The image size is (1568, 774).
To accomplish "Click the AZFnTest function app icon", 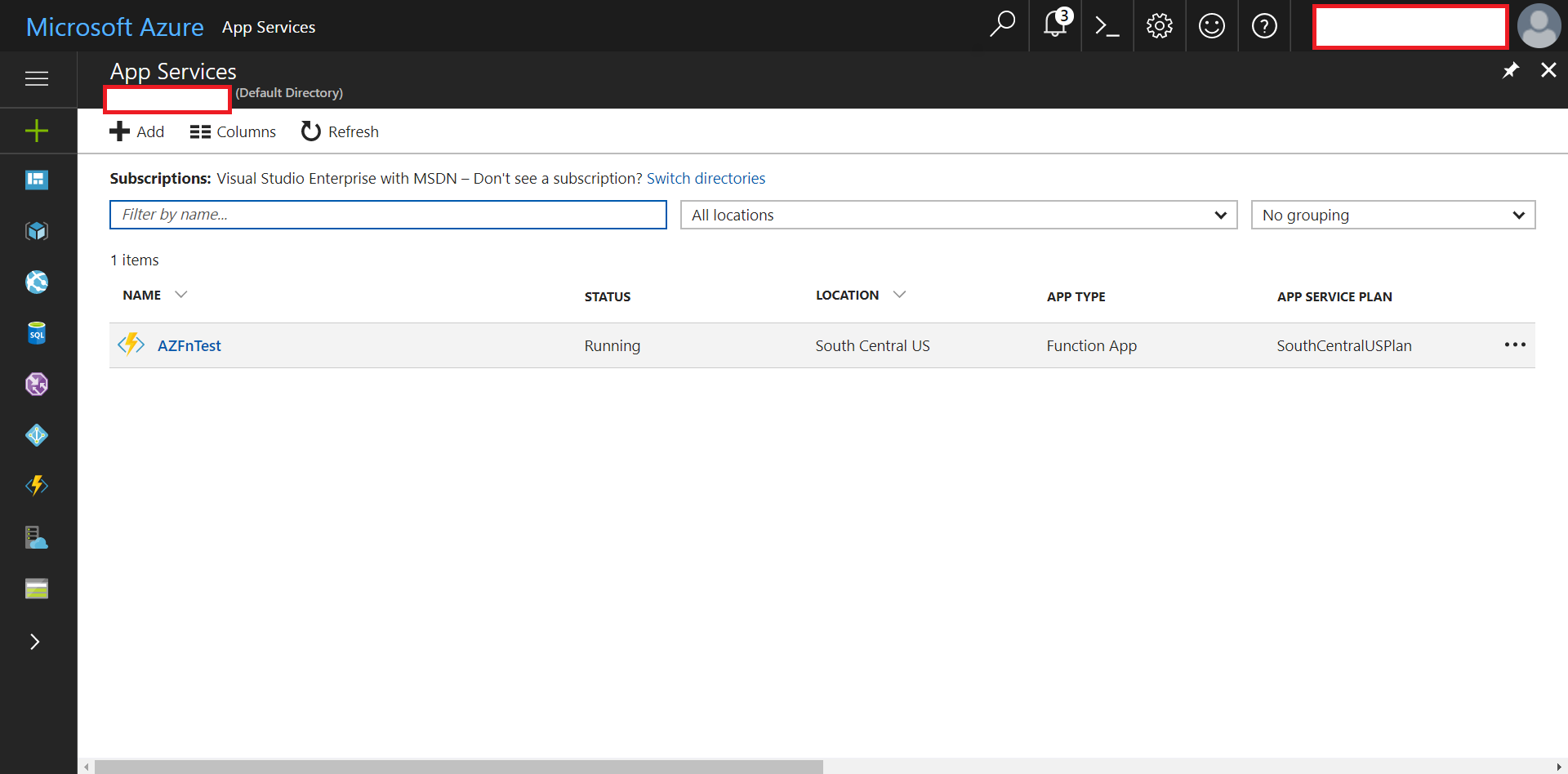I will pos(131,345).
